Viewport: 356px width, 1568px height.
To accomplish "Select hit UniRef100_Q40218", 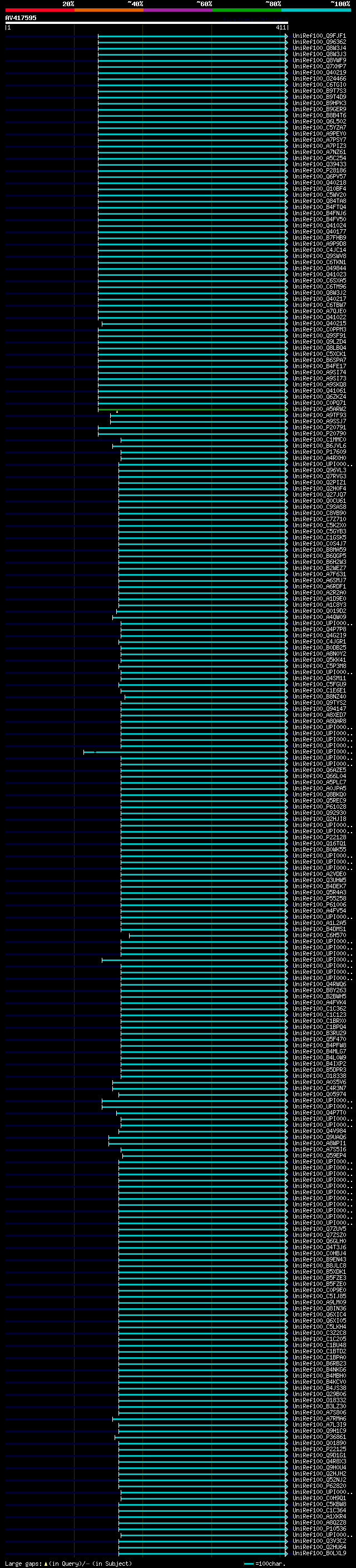I will coord(319,182).
